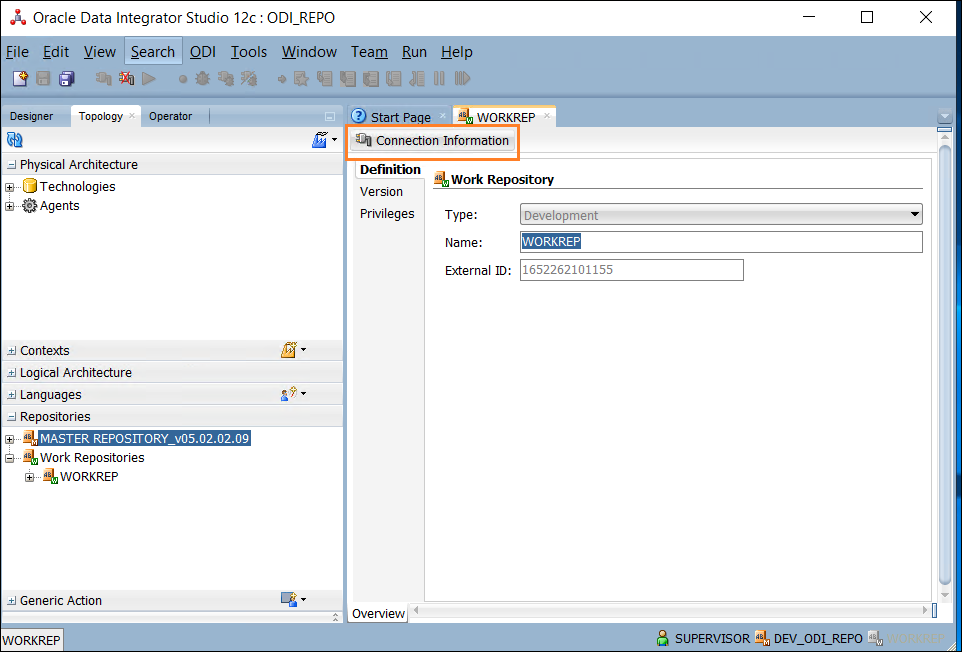Click the New Language icon beside Languages

(x=288, y=394)
